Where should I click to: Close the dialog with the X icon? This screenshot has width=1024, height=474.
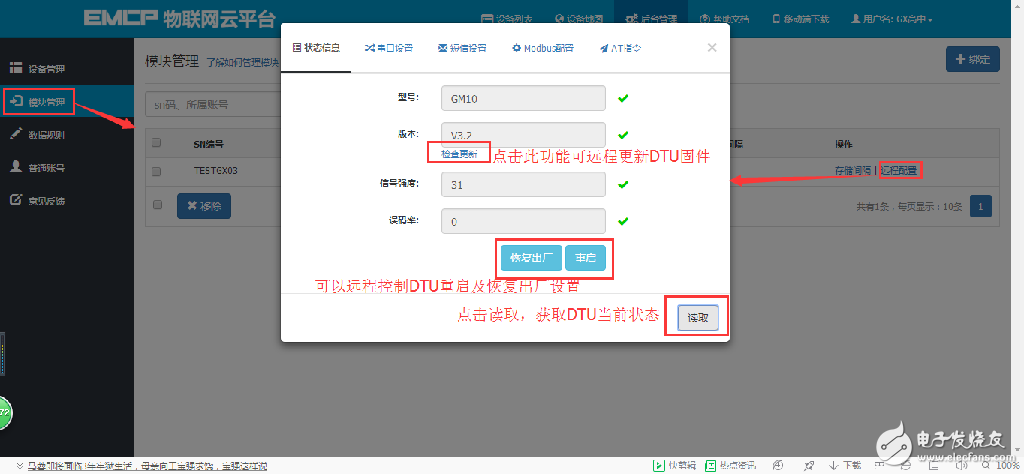pos(712,47)
